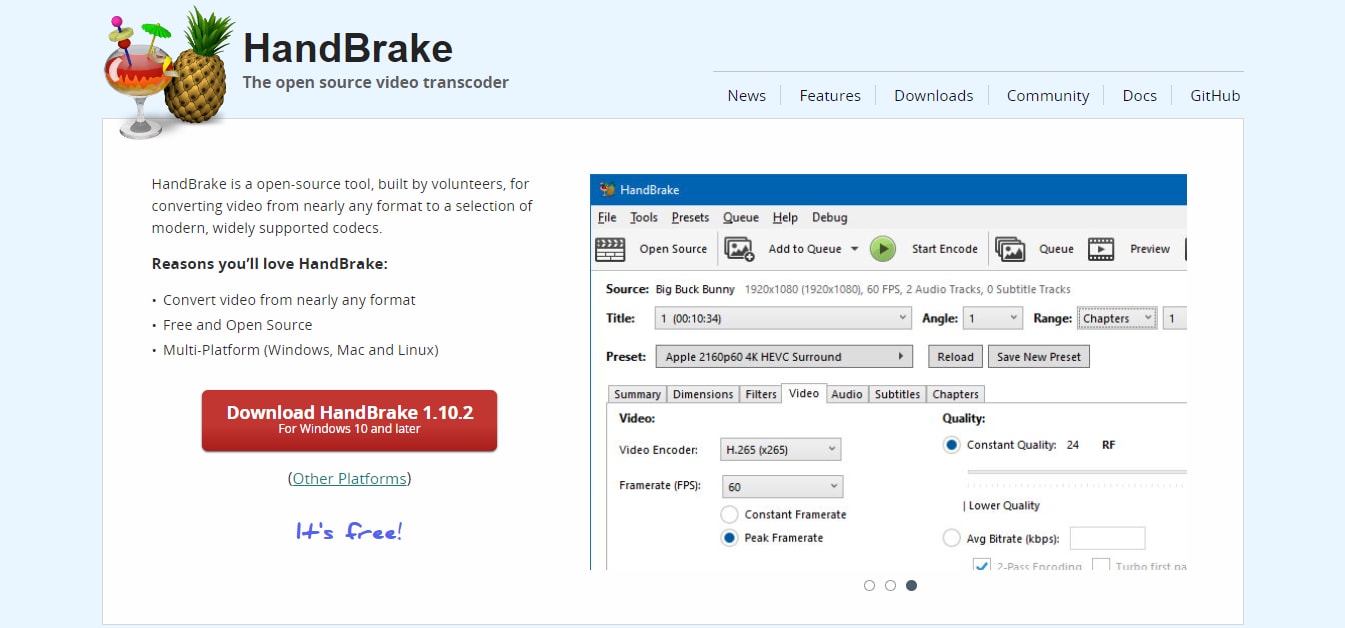The image size is (1345, 628).
Task: Click the Open Source toolbar icon
Action: [609, 248]
